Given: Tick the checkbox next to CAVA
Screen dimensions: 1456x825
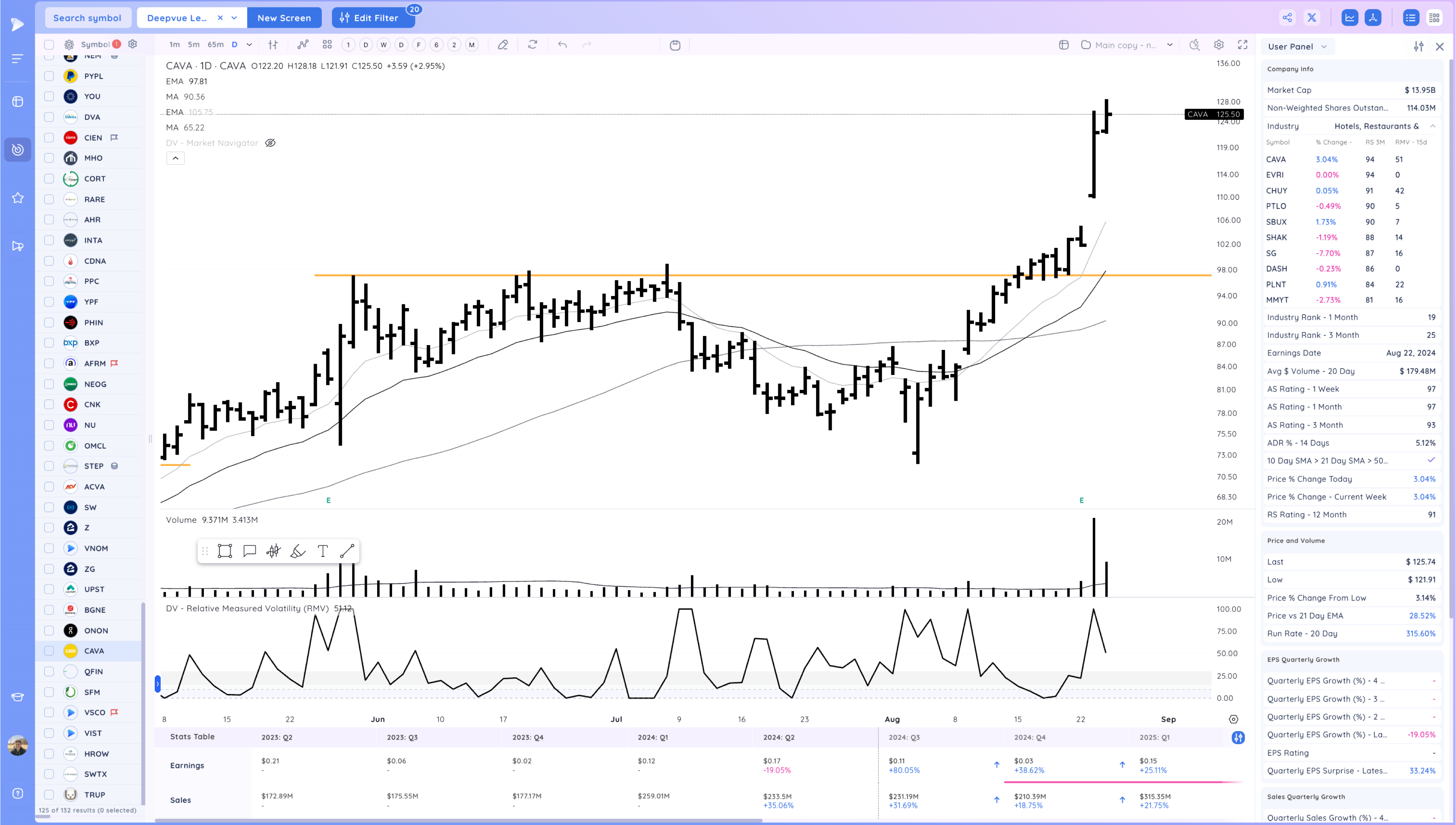Looking at the screenshot, I should 49,651.
